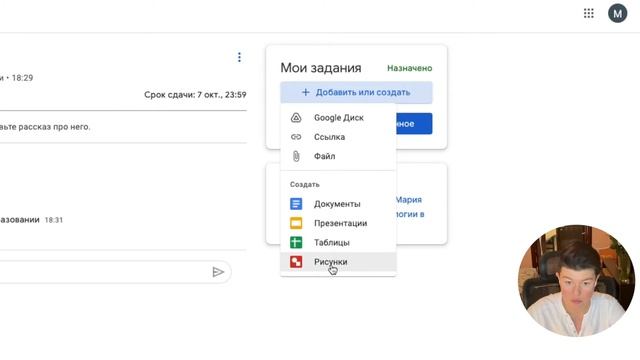
Task: Click the webcam presenter thumbnail
Action: coord(576,280)
